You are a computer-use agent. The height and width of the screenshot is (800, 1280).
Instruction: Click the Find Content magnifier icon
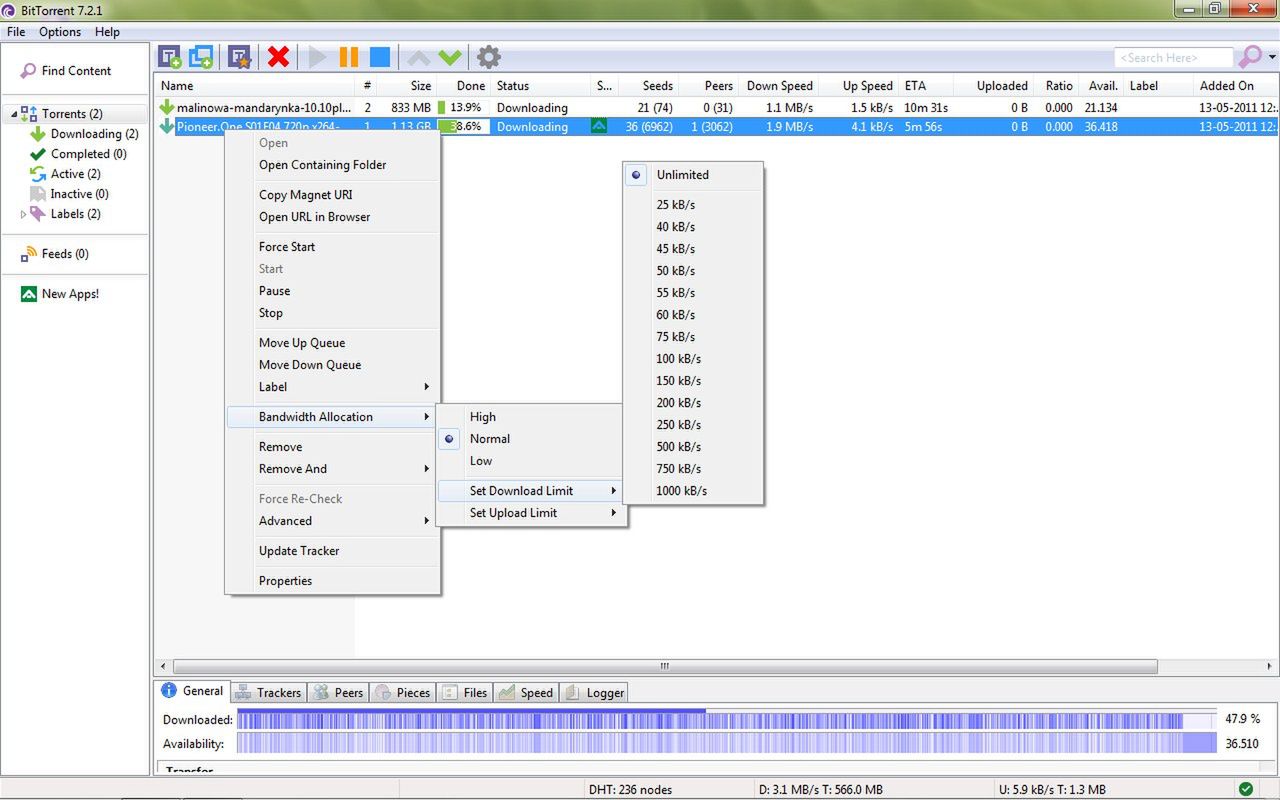point(28,71)
